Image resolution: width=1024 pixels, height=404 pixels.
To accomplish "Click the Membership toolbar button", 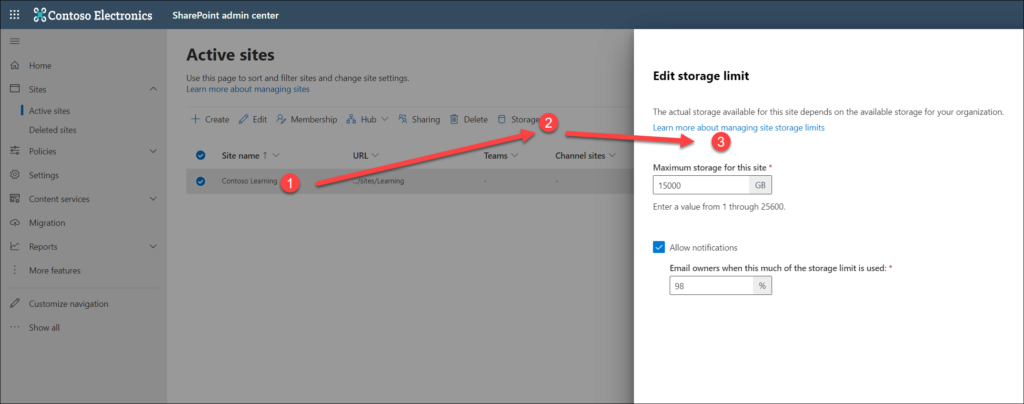I will pos(306,119).
